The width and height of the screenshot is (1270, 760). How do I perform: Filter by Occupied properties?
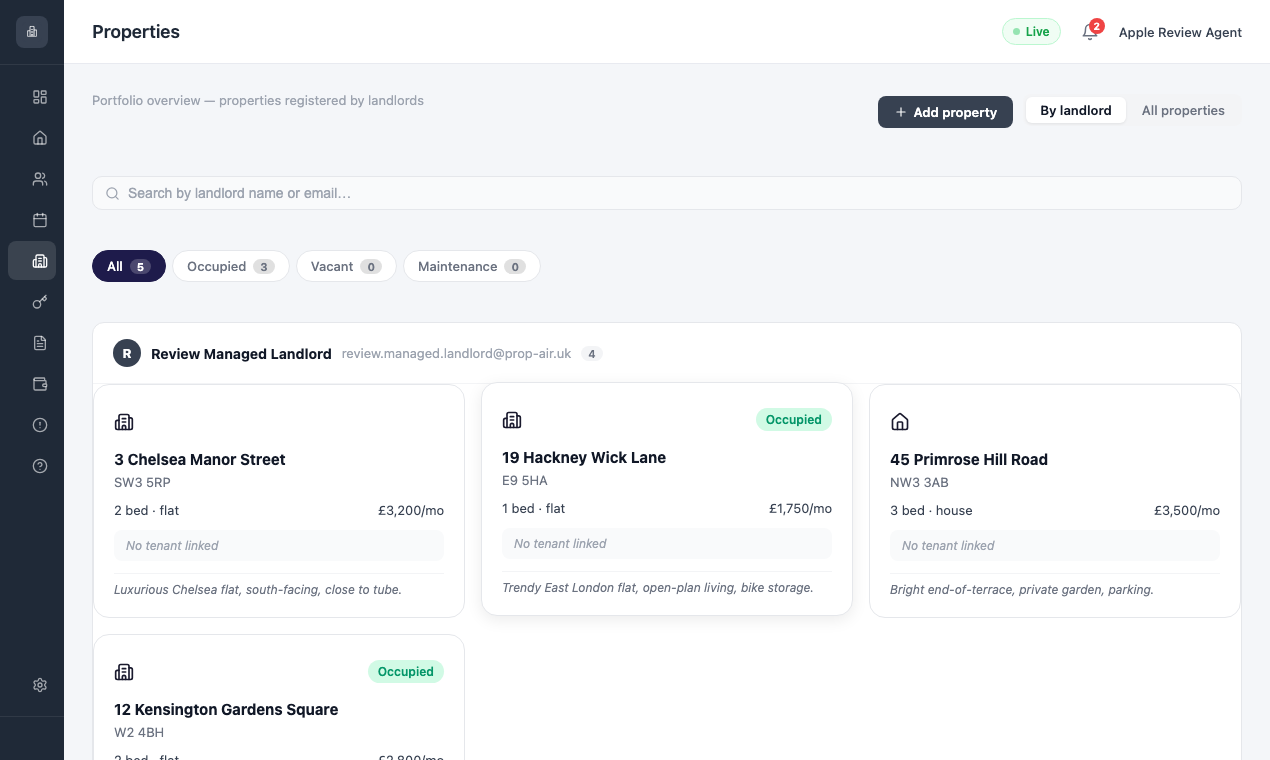point(231,266)
